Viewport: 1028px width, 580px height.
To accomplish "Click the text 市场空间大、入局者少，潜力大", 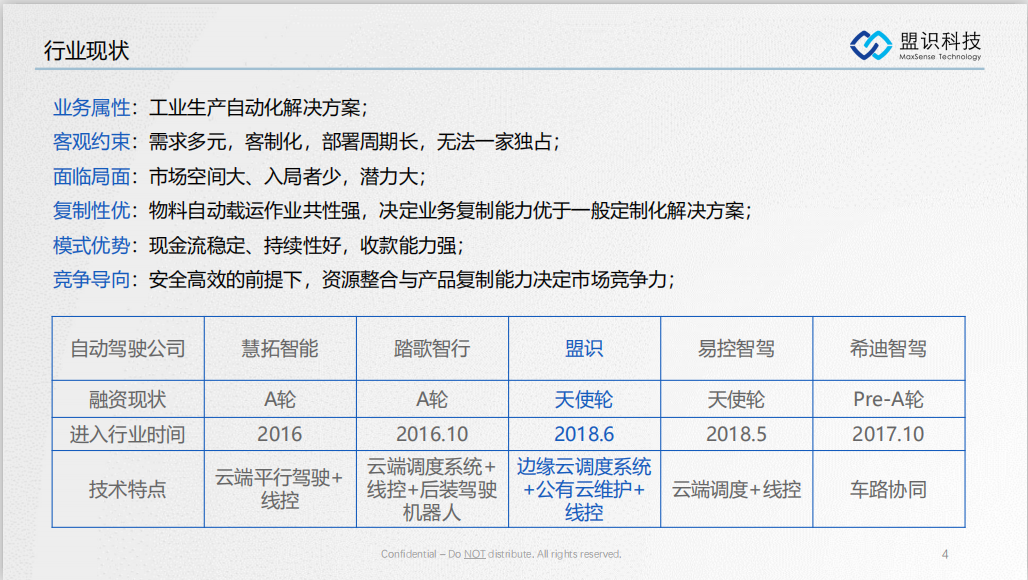I will coord(283,176).
